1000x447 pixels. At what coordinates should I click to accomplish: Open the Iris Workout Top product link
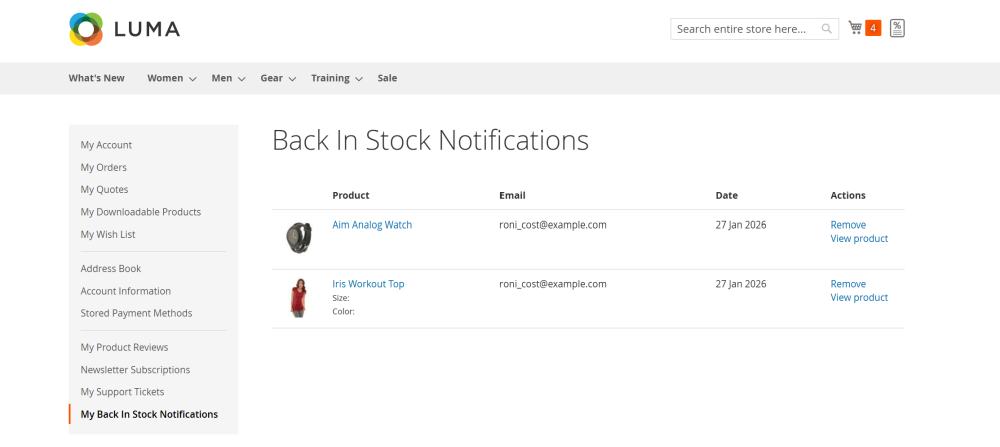(x=368, y=284)
